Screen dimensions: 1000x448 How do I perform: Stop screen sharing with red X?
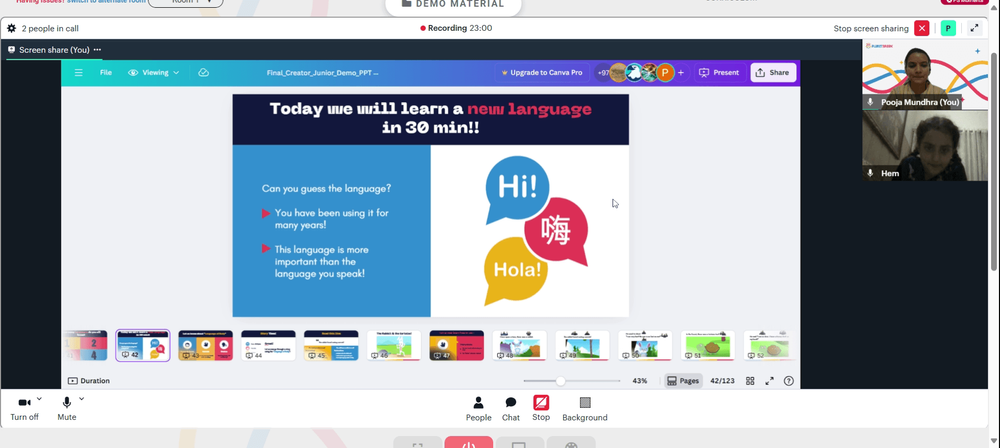922,28
